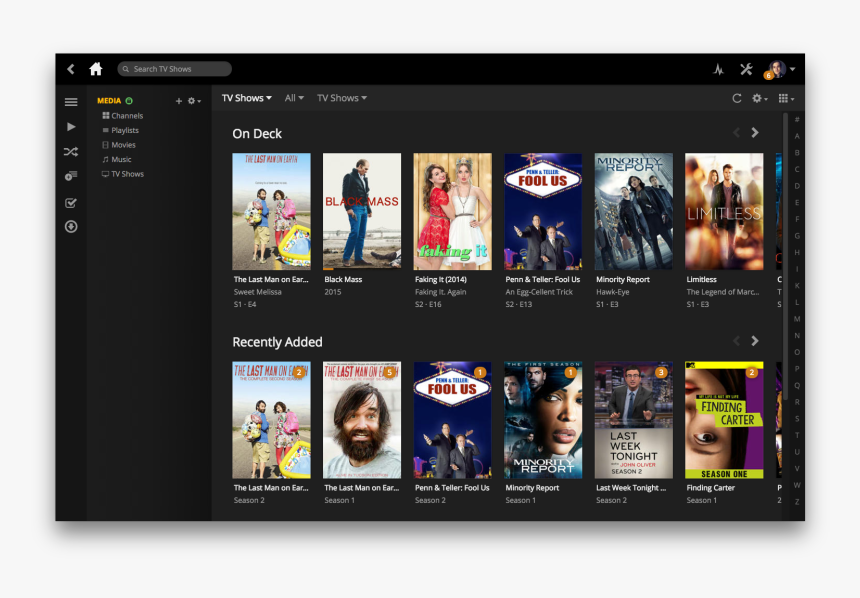Open Last Man on Earth On Deck poster
Image resolution: width=860 pixels, height=598 pixels.
[271, 211]
